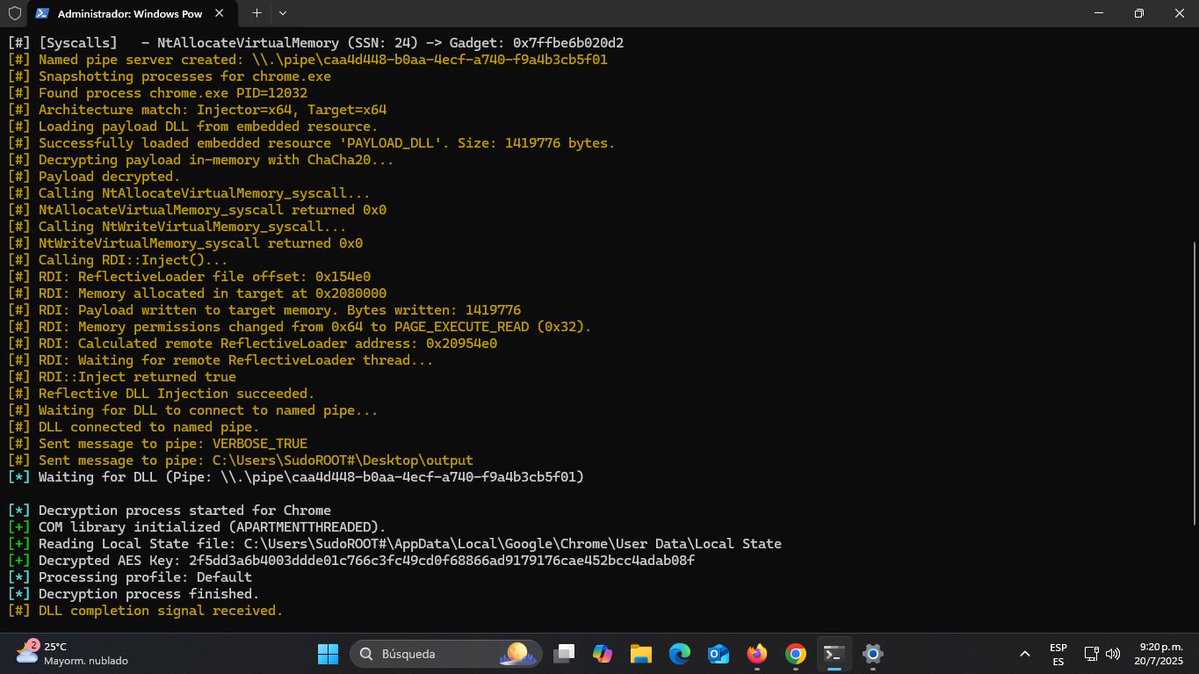The height and width of the screenshot is (674, 1199).
Task: Click 'COM library initialized (APARTMENTTHREADED)' line
Action: (x=197, y=527)
